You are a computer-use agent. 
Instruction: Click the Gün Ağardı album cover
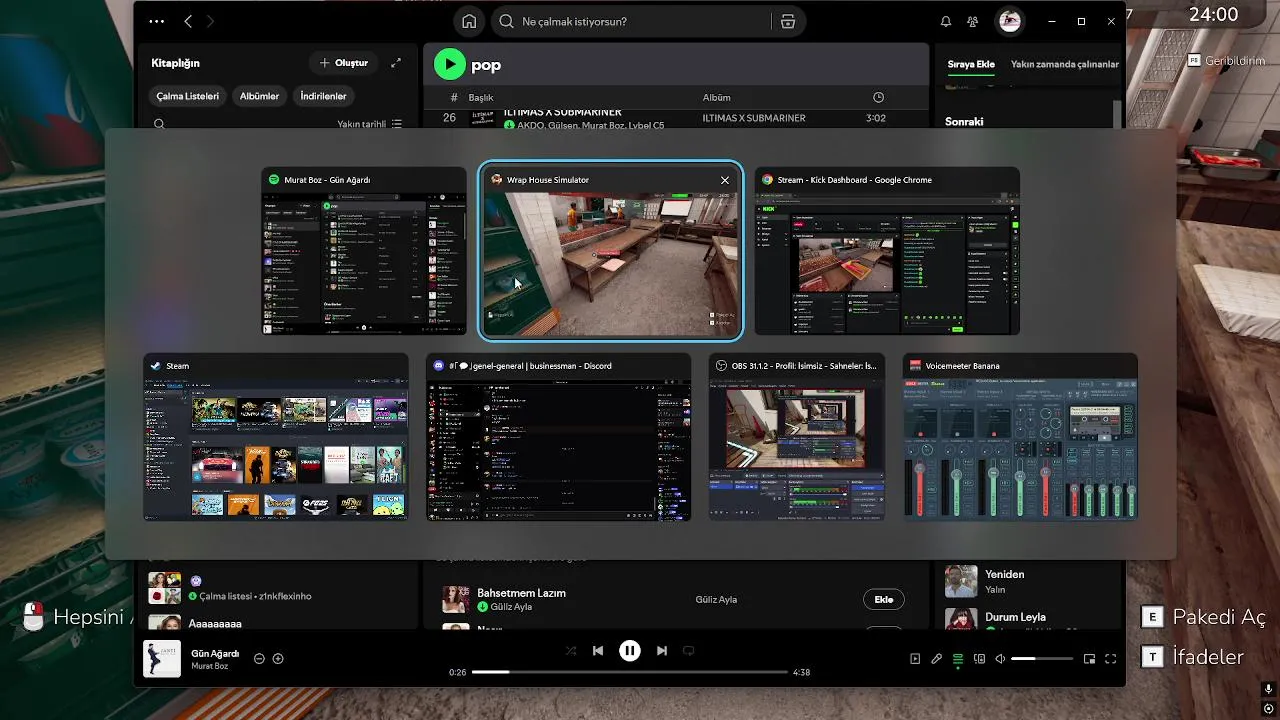point(162,659)
